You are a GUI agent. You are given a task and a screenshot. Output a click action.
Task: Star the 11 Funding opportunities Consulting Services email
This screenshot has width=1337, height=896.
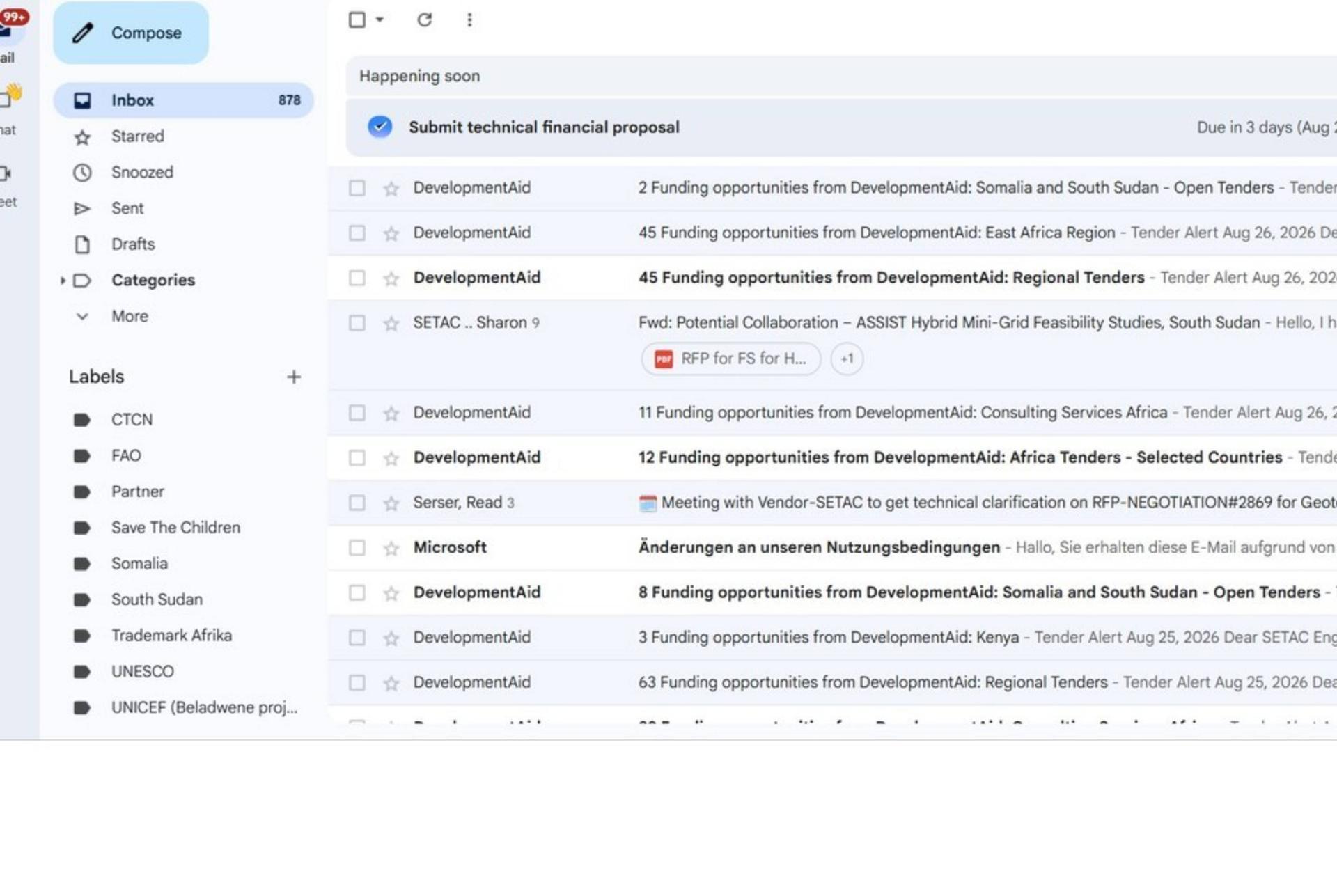391,413
